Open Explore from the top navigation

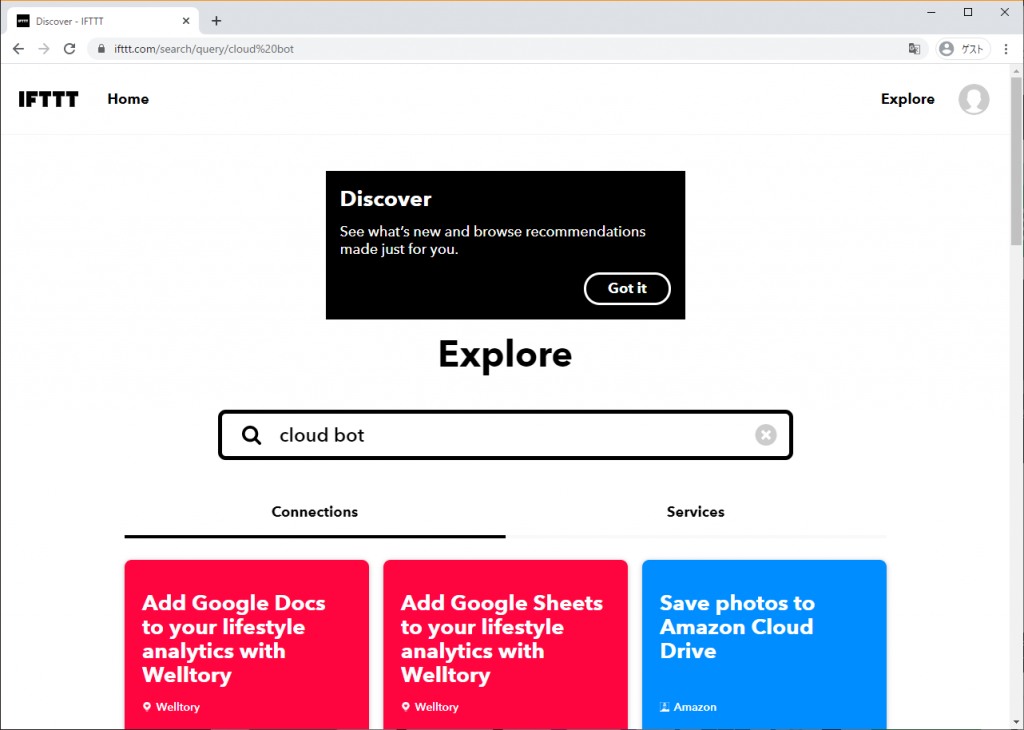[907, 99]
